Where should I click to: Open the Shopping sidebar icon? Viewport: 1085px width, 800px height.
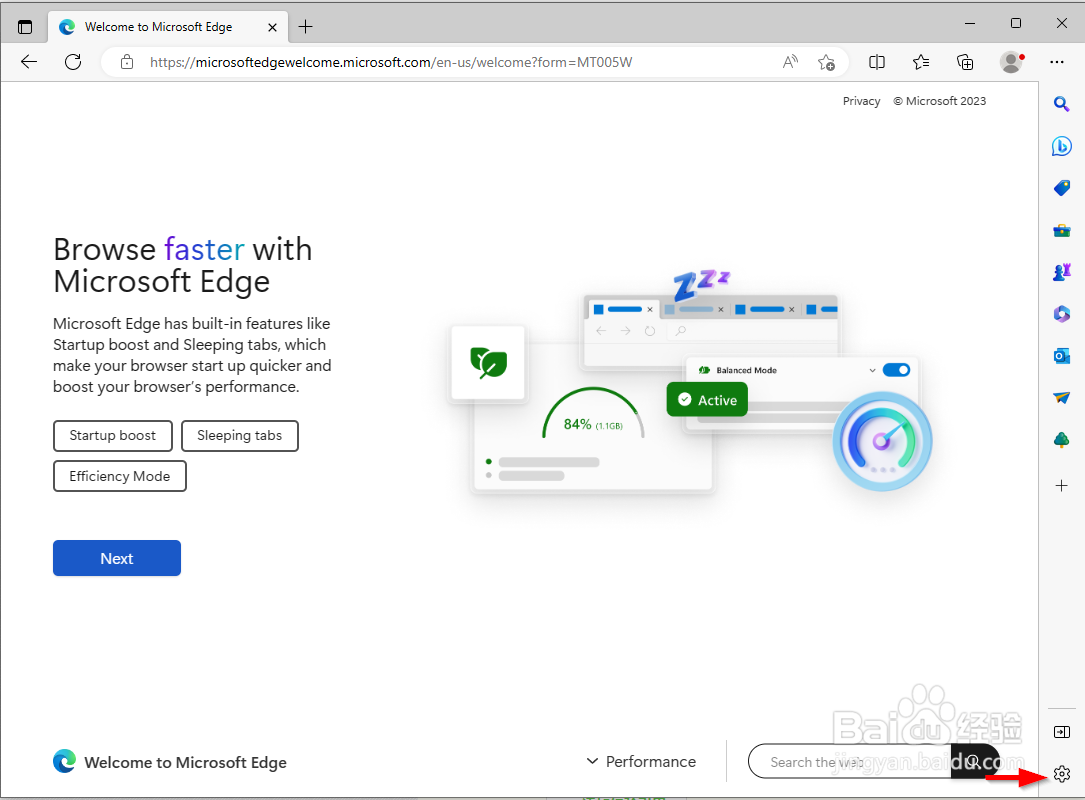[1061, 187]
